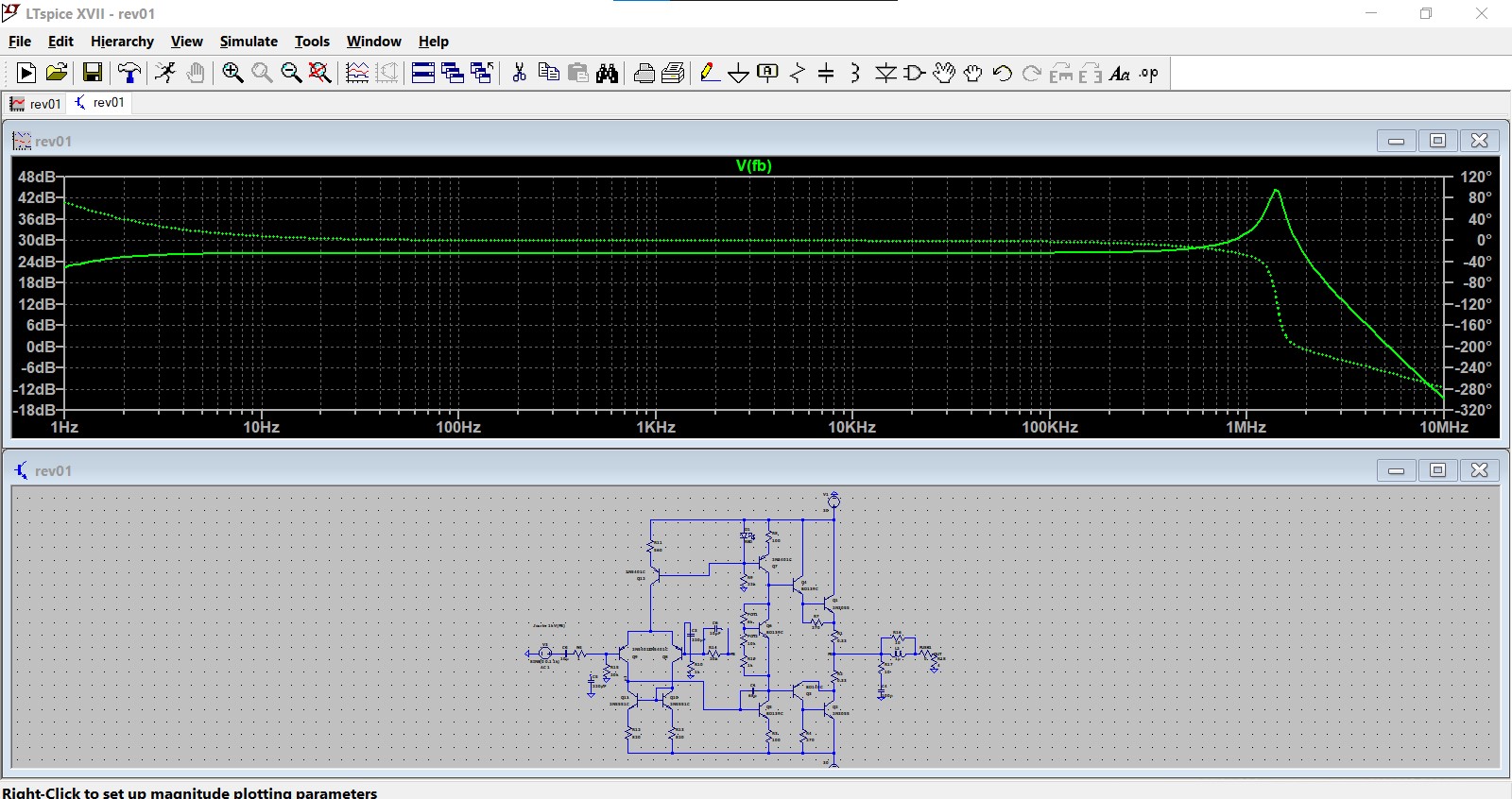Close the rev01 schematic pane
This screenshot has height=799, width=1512.
click(1480, 470)
